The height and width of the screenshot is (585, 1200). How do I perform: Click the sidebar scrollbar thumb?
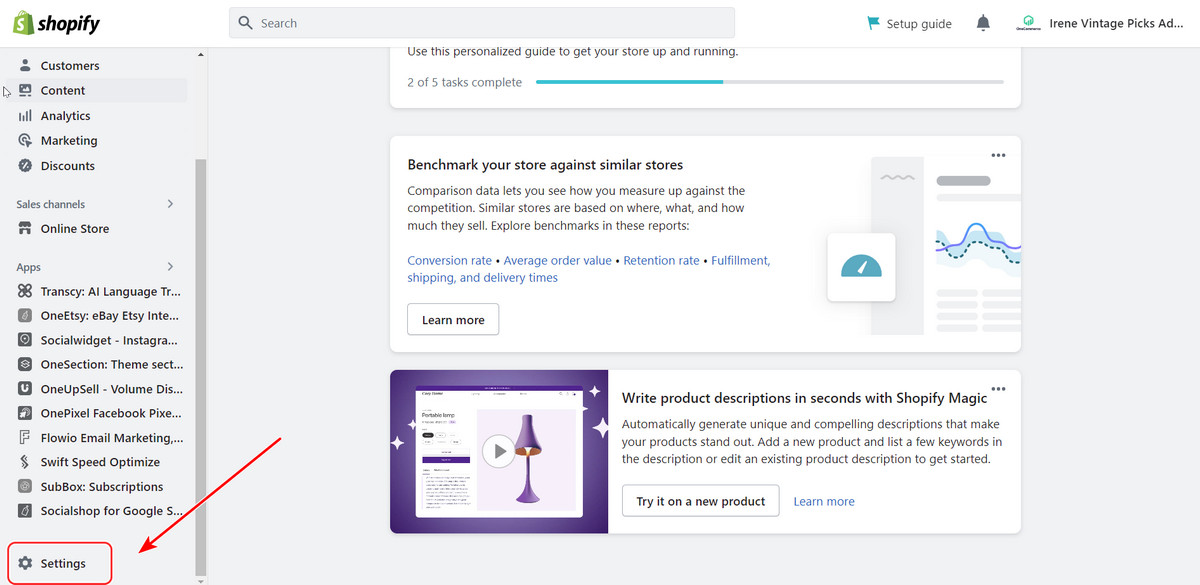[201, 367]
